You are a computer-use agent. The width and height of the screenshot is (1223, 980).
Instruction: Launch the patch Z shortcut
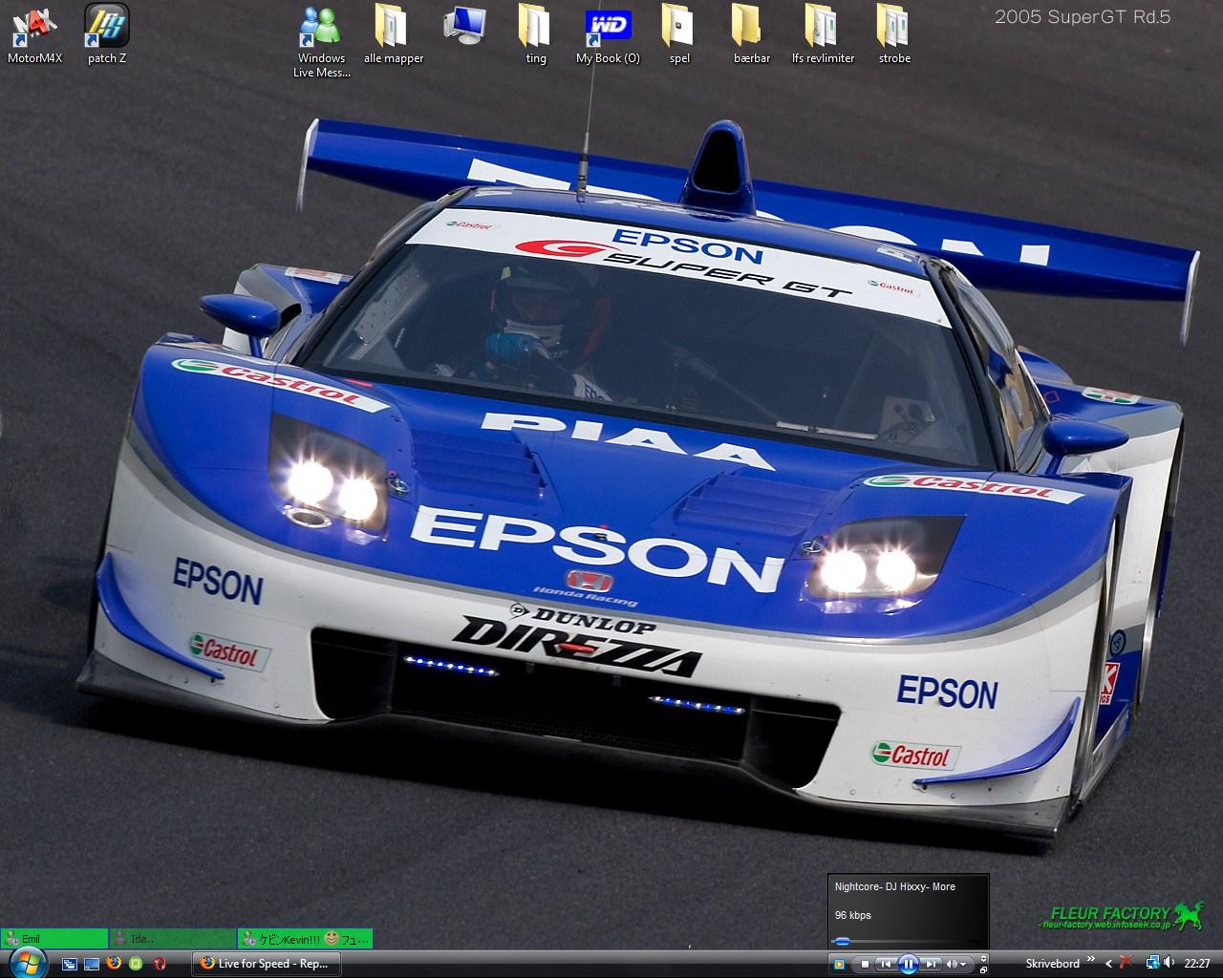(x=107, y=34)
